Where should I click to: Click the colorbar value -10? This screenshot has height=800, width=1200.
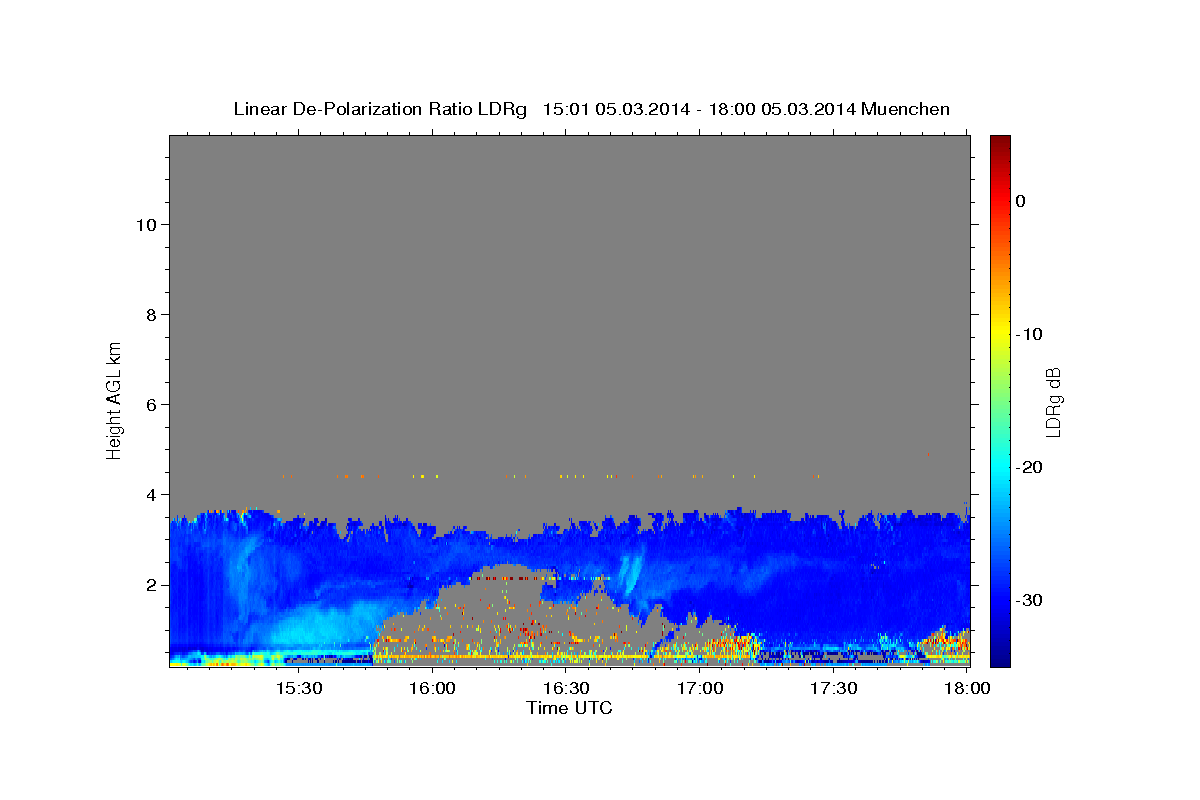1029,334
